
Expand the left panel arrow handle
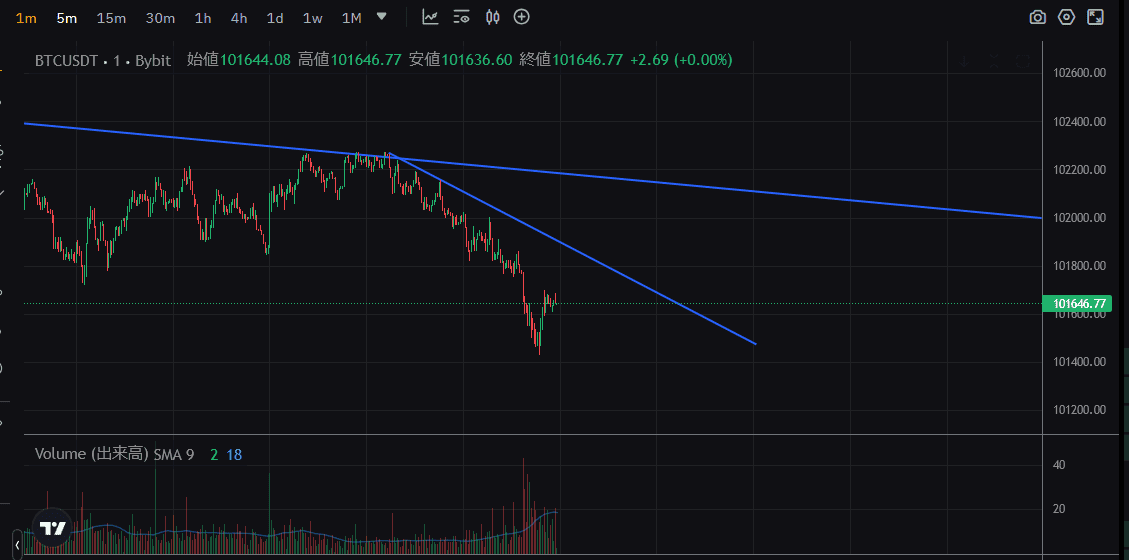tap(16, 544)
